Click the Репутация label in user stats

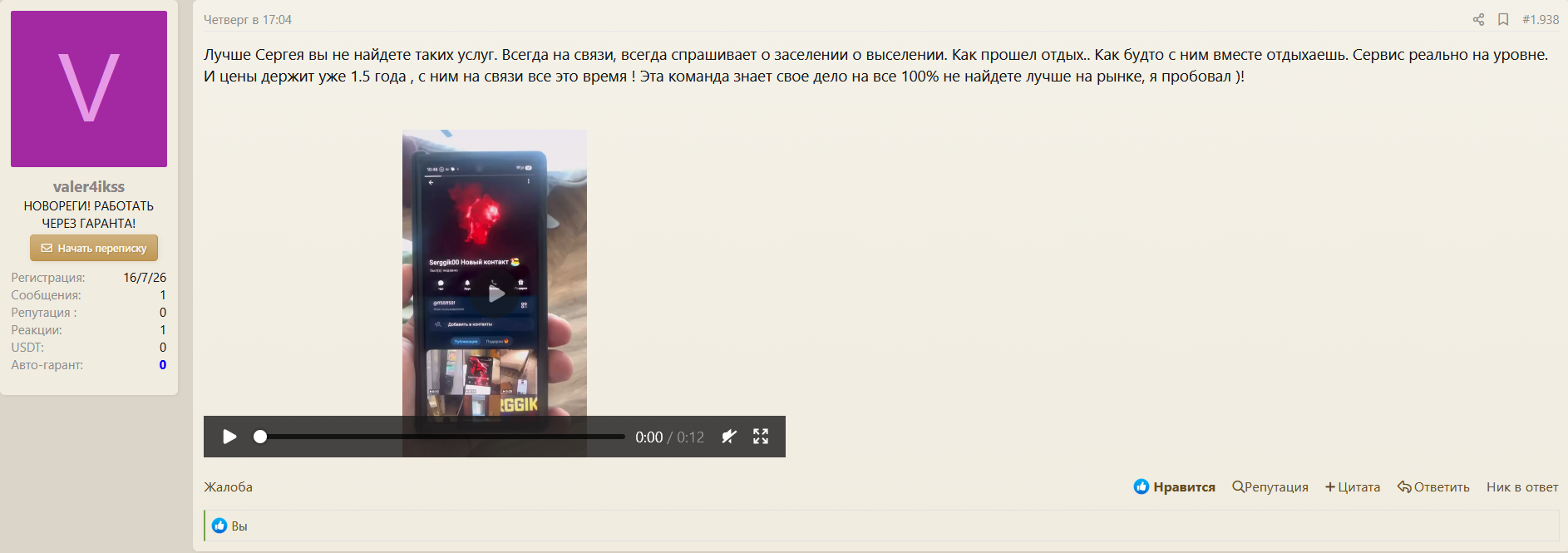44,313
